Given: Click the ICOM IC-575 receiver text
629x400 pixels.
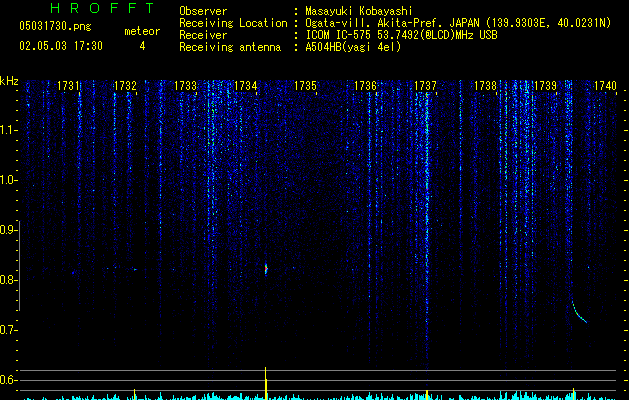Looking at the screenshot, I should (401, 35).
